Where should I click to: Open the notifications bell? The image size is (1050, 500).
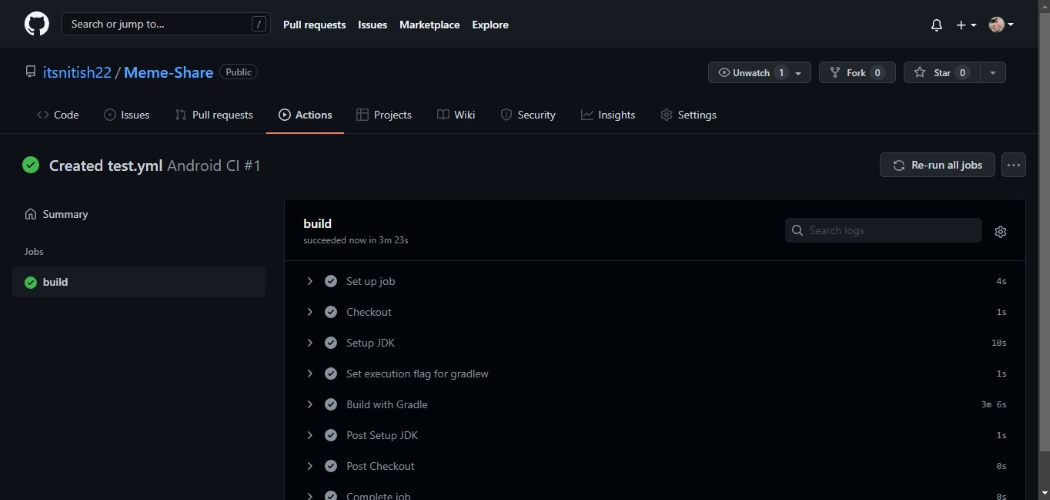click(936, 25)
